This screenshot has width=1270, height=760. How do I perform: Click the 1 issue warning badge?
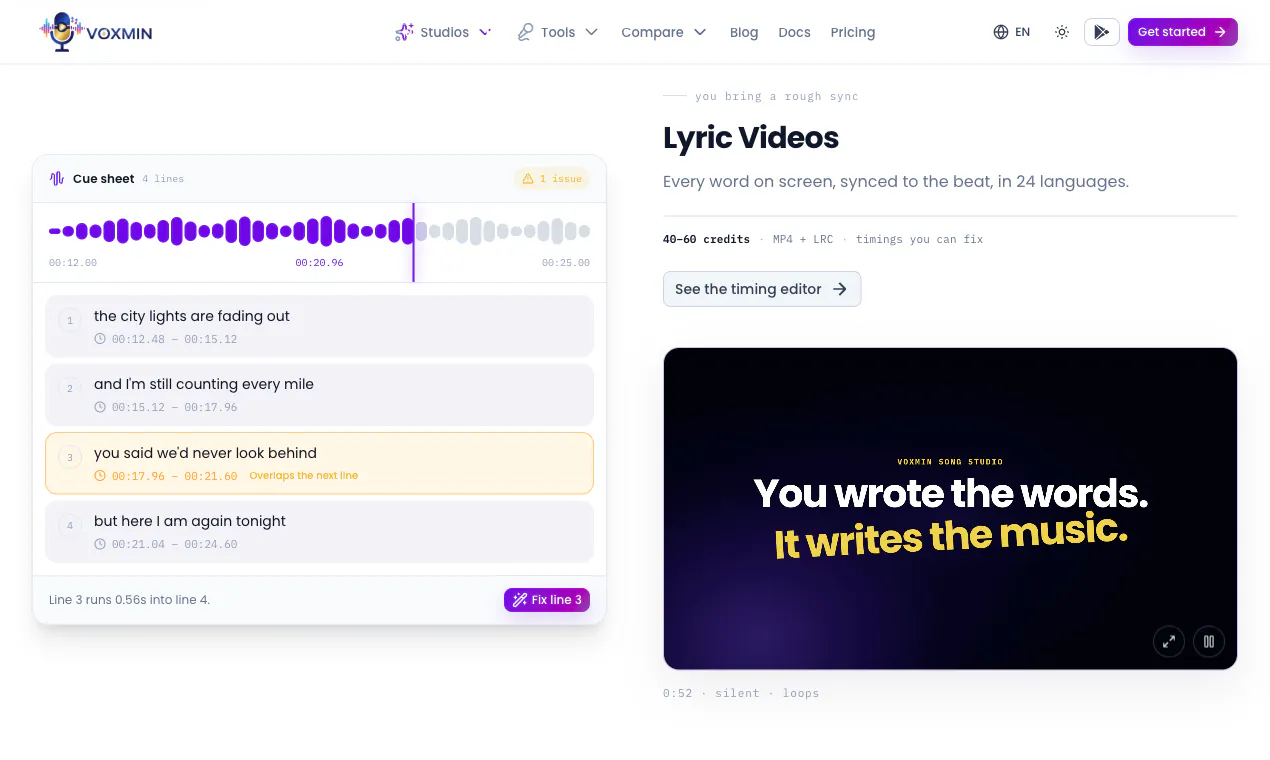(552, 179)
